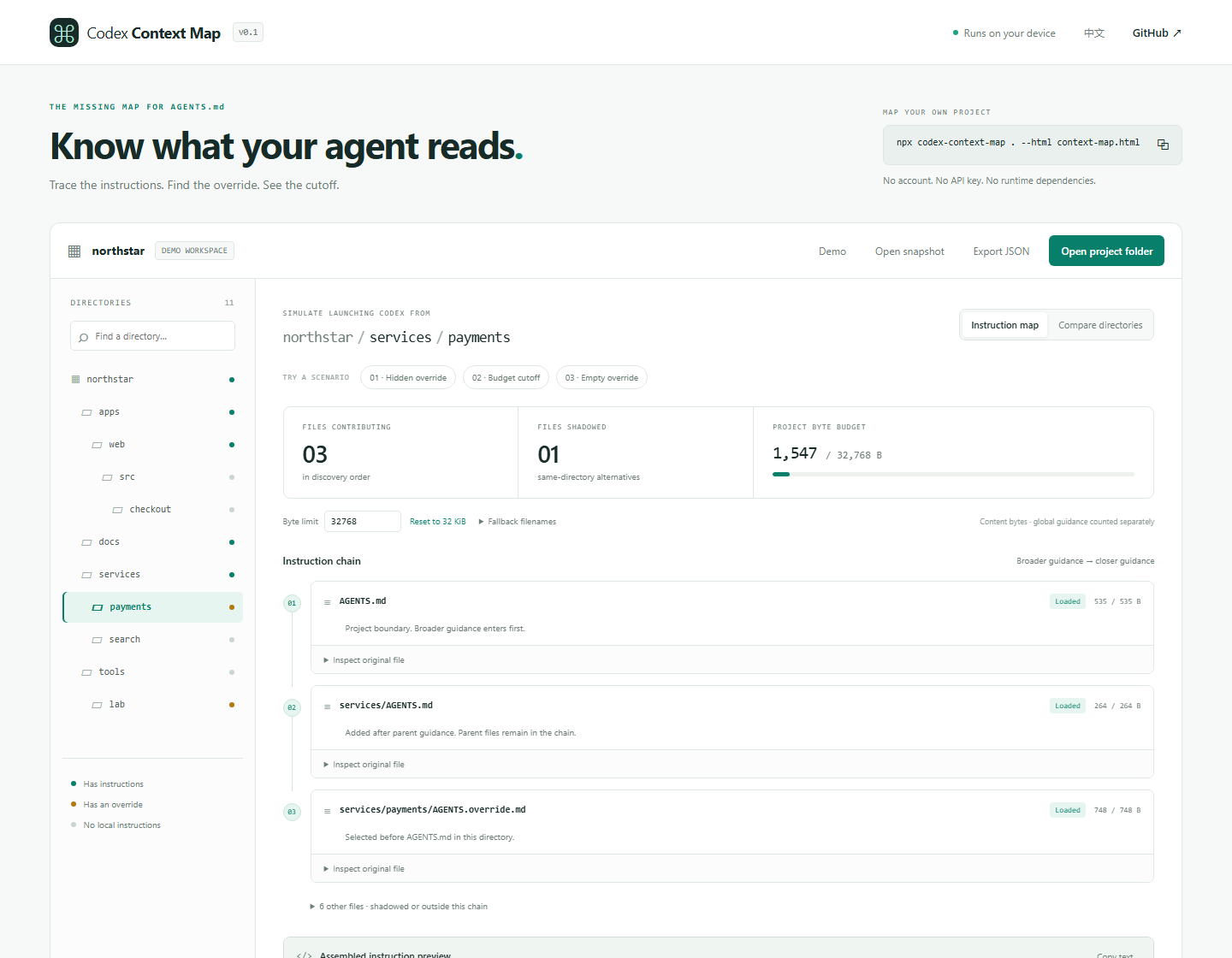Image resolution: width=1232 pixels, height=958 pixels.
Task: Click Open snapshot
Action: (909, 251)
